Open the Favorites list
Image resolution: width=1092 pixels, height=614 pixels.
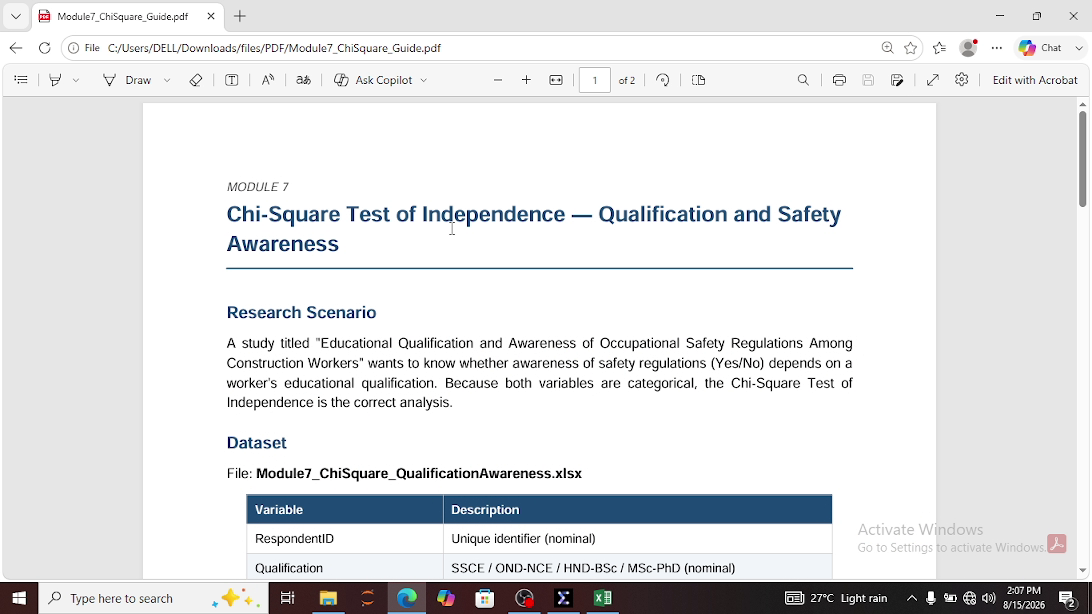coord(939,48)
